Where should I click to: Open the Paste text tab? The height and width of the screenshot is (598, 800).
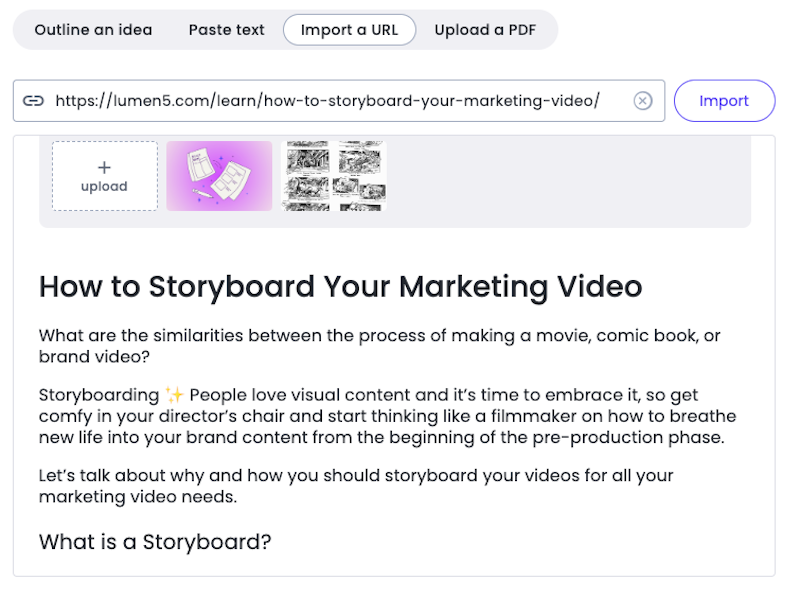click(227, 30)
